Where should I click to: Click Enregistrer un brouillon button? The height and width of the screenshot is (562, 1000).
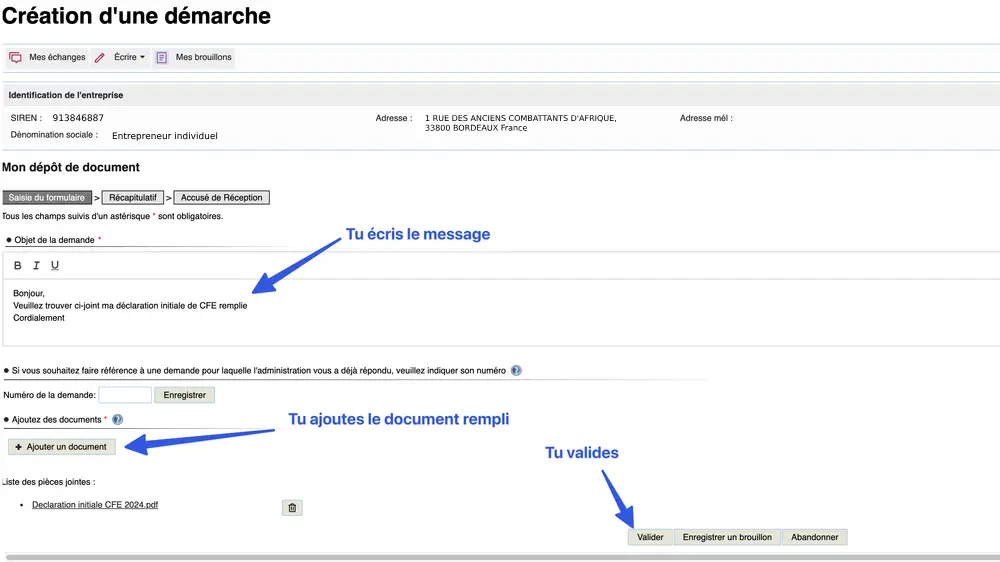(727, 537)
